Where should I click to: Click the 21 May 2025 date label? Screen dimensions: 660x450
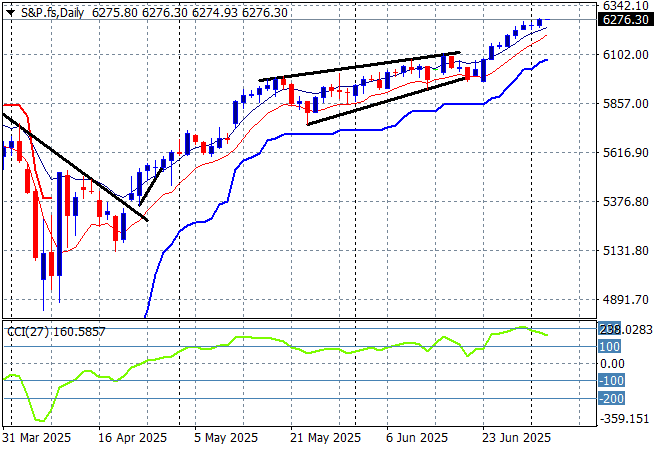point(325,438)
